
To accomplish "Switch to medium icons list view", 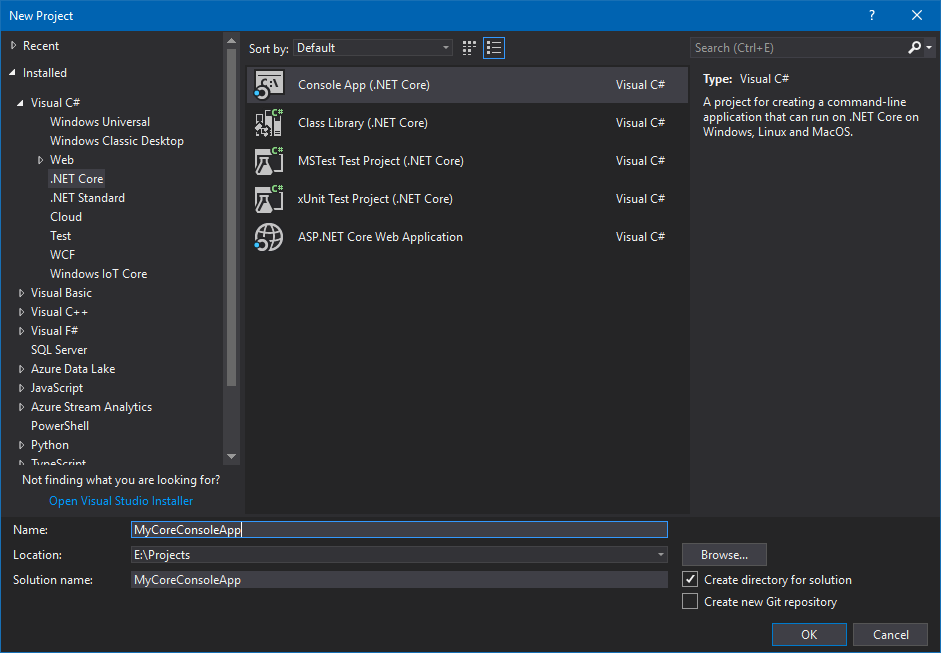I will [494, 48].
